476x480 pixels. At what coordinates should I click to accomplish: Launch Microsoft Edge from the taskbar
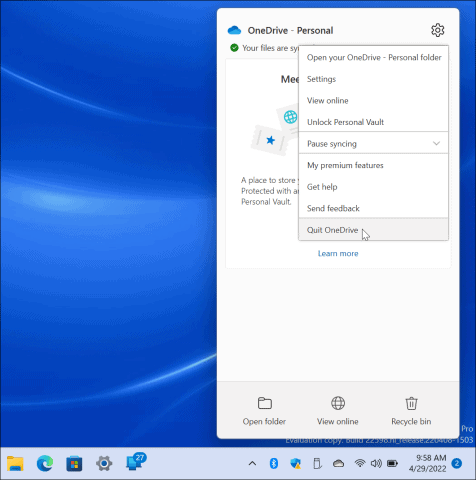point(45,463)
